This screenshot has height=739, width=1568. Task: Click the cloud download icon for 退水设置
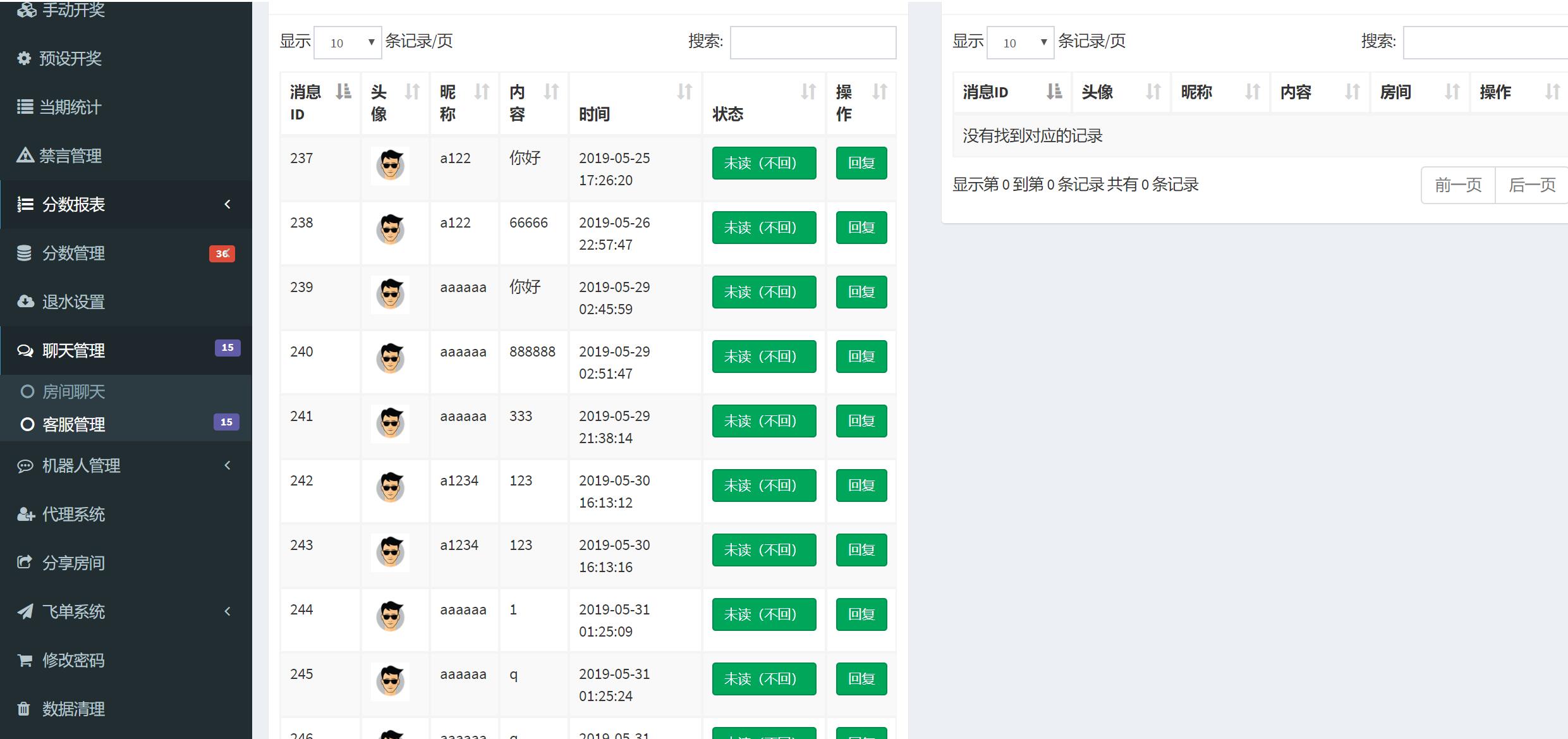point(25,302)
